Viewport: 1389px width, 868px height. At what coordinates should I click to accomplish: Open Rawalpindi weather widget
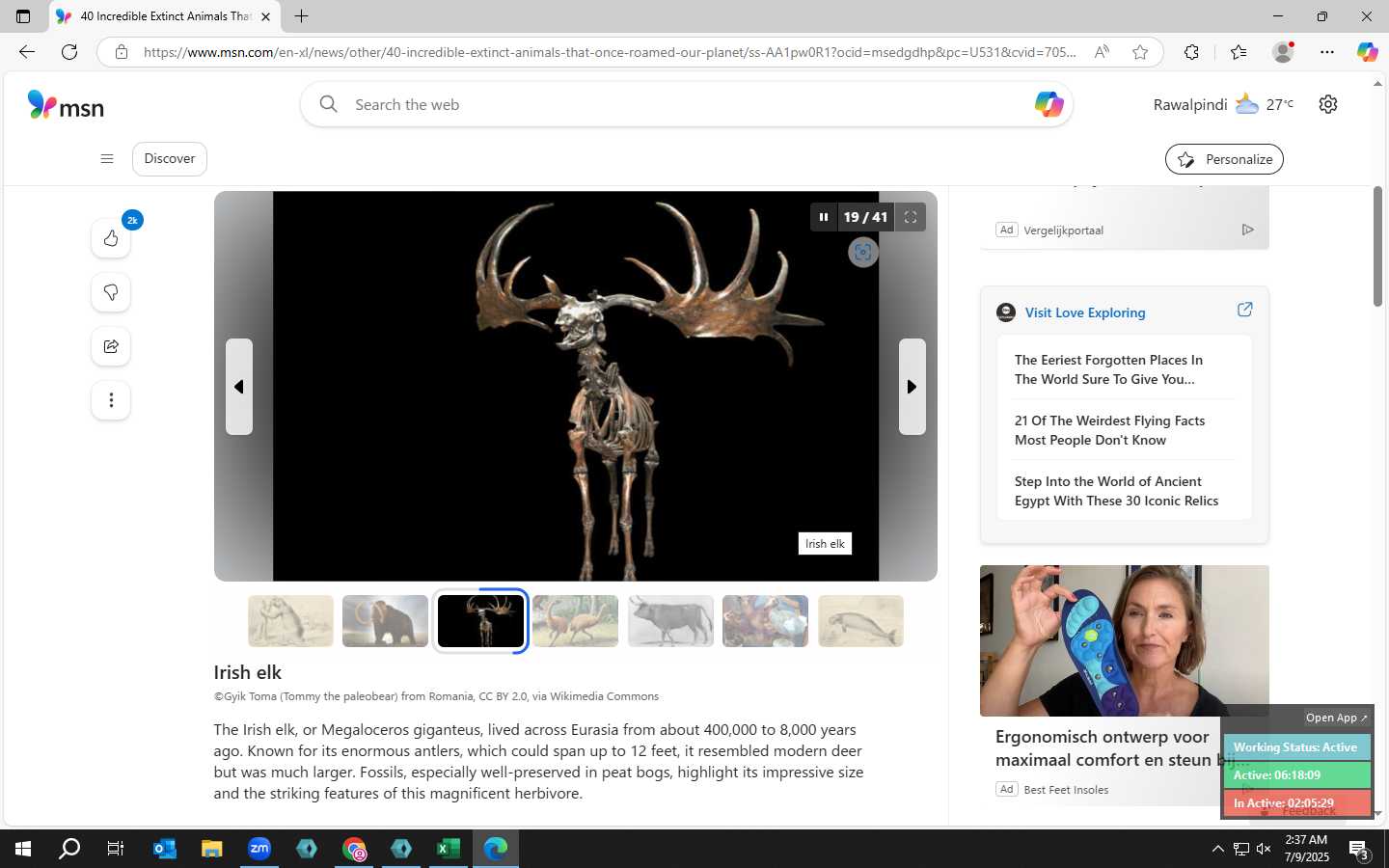1223,104
